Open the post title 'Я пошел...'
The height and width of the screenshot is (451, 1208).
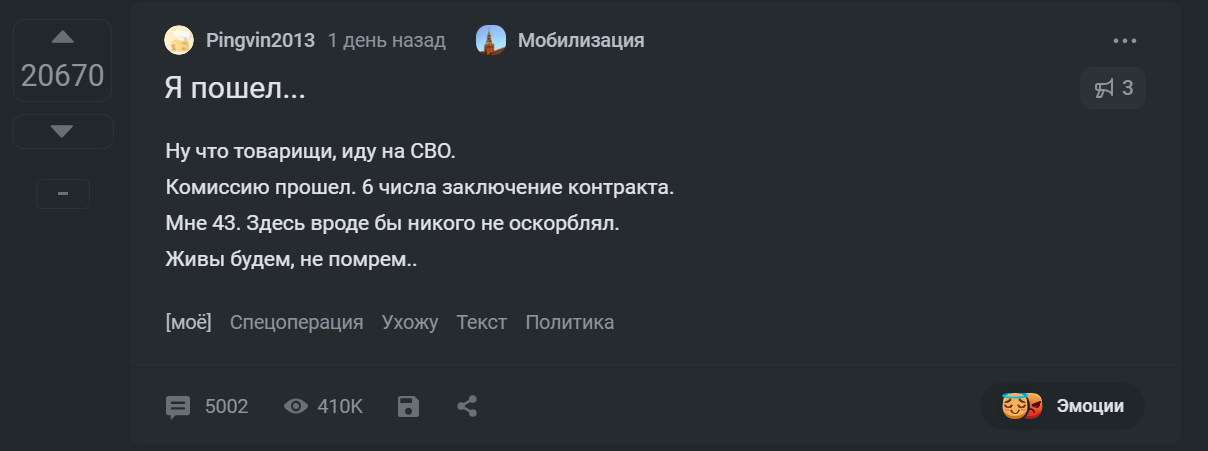[x=235, y=88]
